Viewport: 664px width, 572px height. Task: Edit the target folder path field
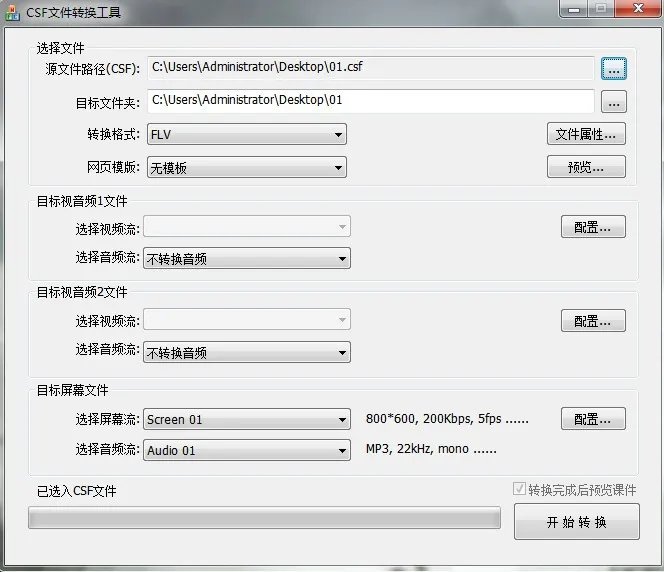(371, 101)
